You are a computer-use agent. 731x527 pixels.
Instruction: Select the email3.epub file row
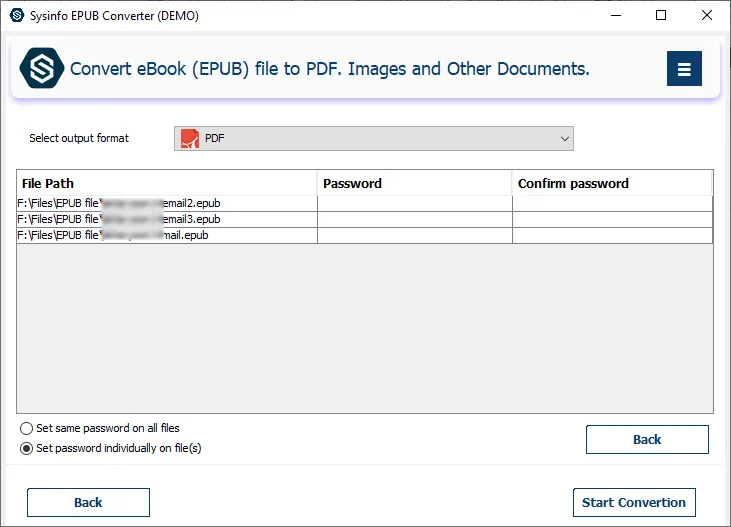click(x=166, y=219)
